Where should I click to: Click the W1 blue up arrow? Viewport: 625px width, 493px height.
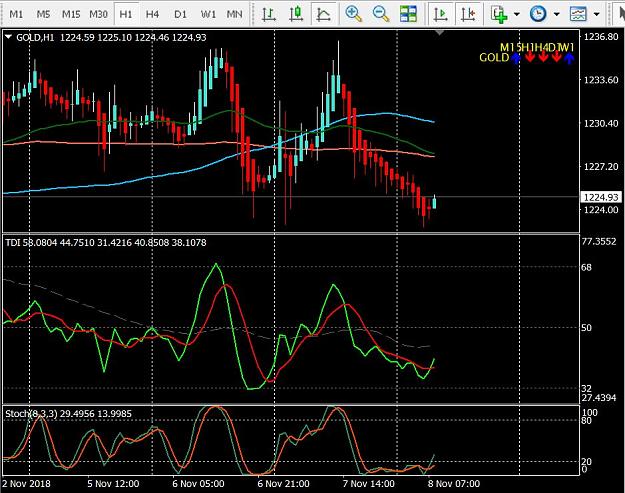569,58
